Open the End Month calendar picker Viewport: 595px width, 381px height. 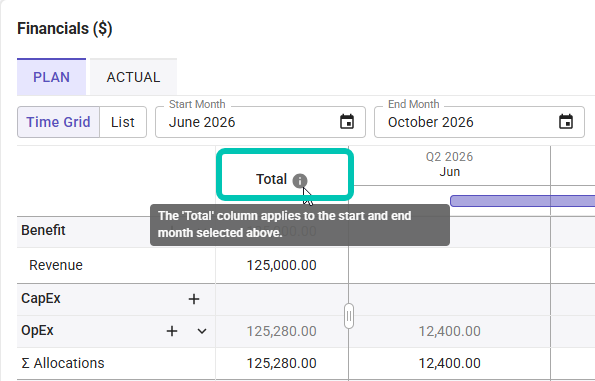(x=566, y=122)
